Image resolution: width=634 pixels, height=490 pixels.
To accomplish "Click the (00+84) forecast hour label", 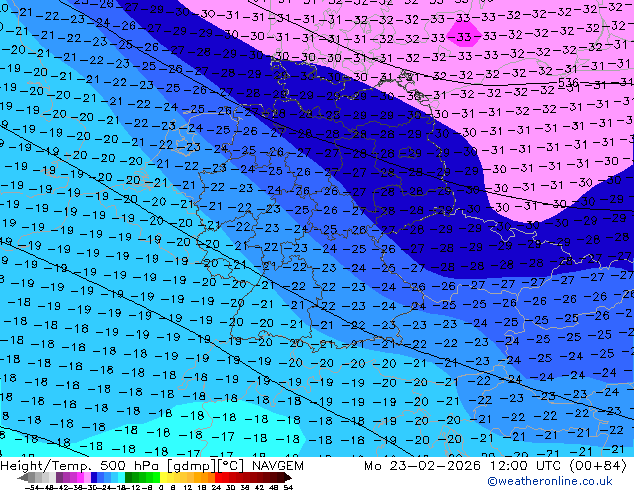I will tap(598, 466).
